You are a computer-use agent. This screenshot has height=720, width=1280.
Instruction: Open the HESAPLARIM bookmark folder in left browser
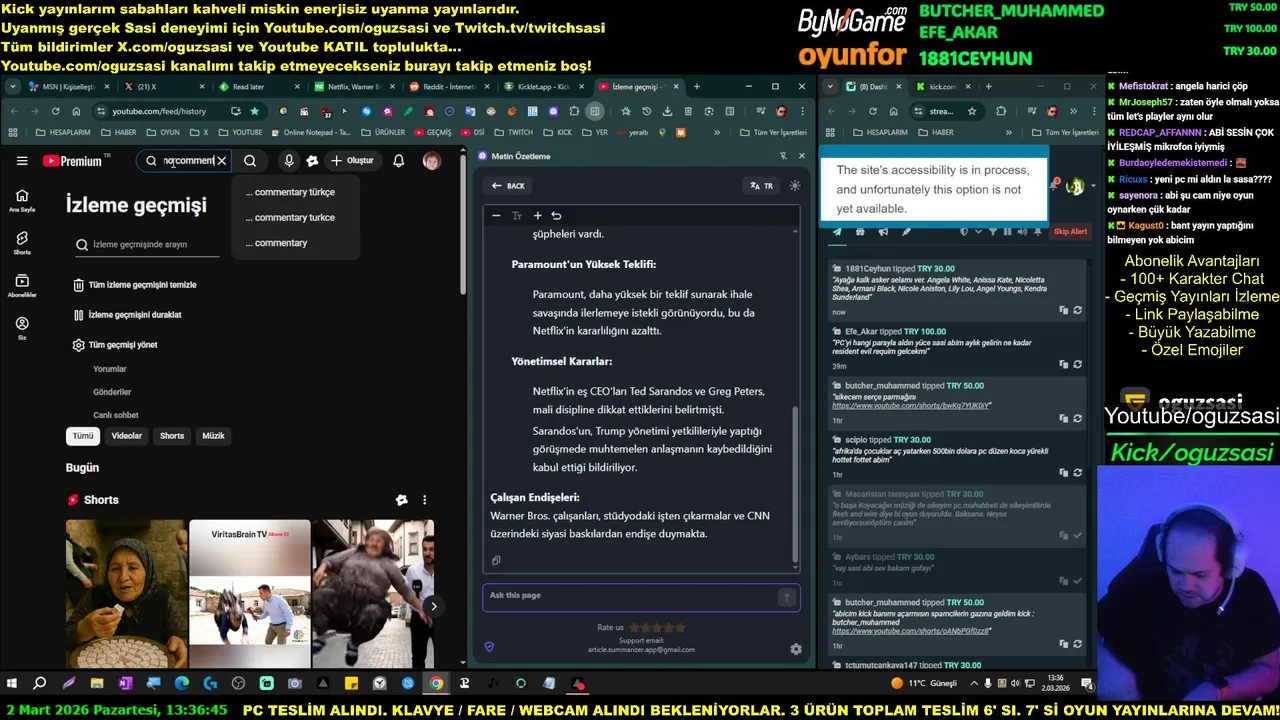point(62,132)
